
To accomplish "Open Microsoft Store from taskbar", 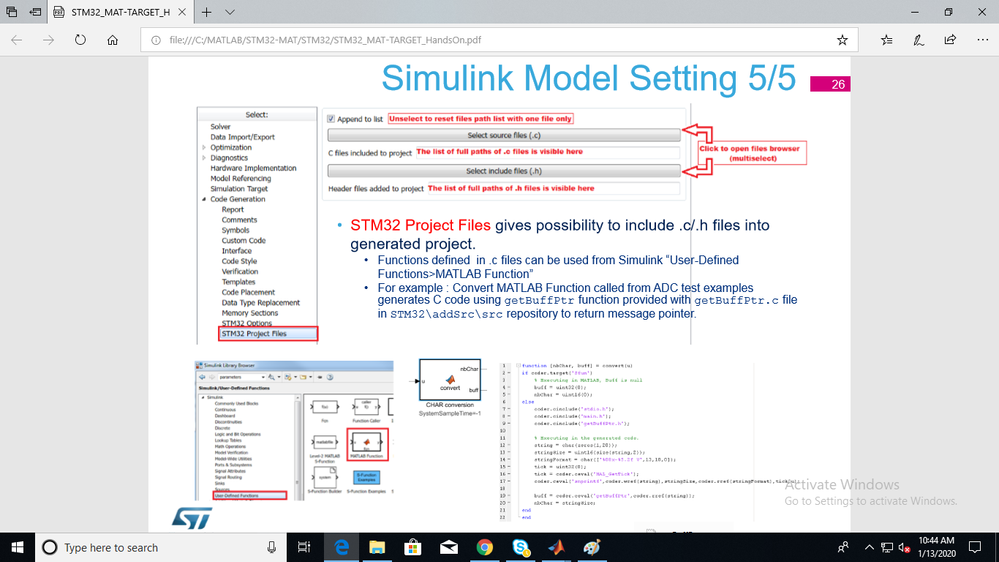I will point(413,547).
